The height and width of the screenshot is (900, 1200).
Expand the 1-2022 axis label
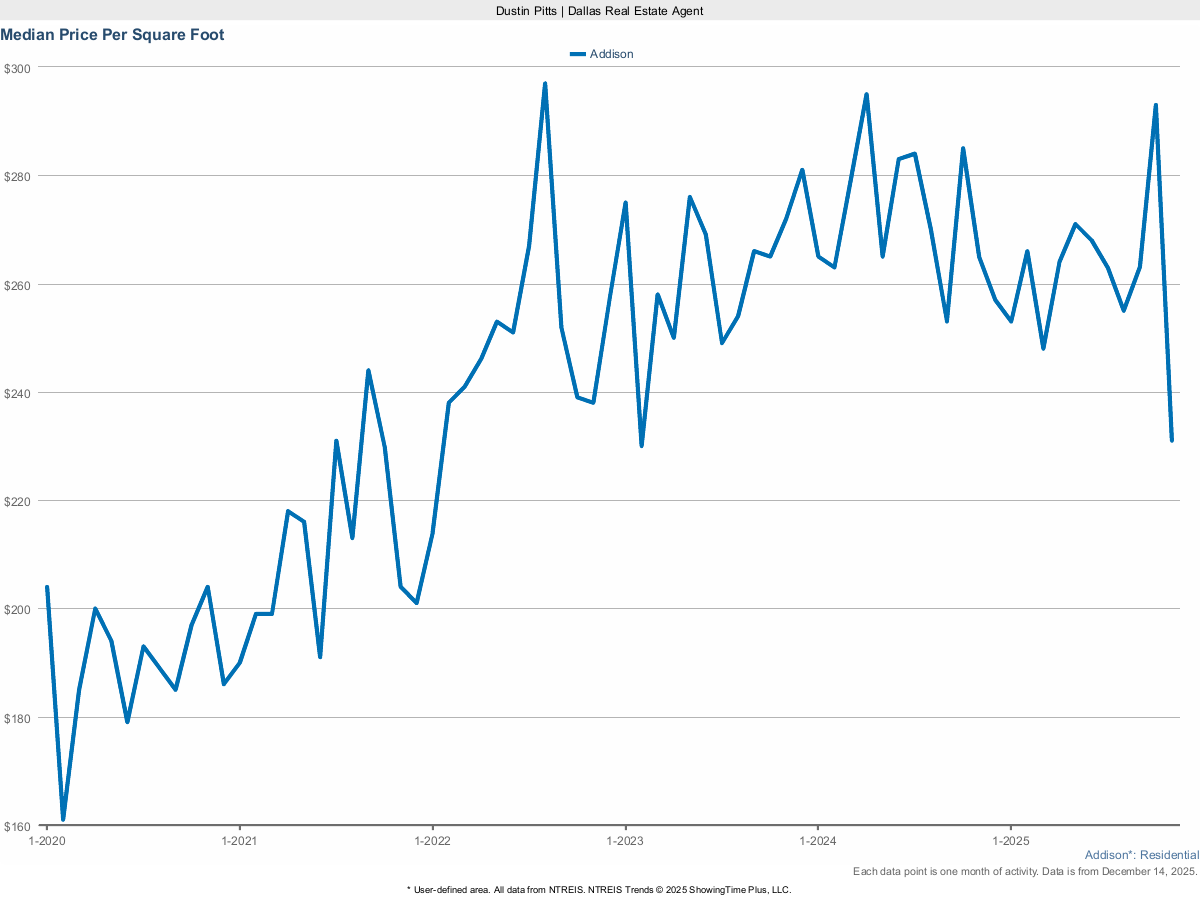pyautogui.click(x=433, y=841)
